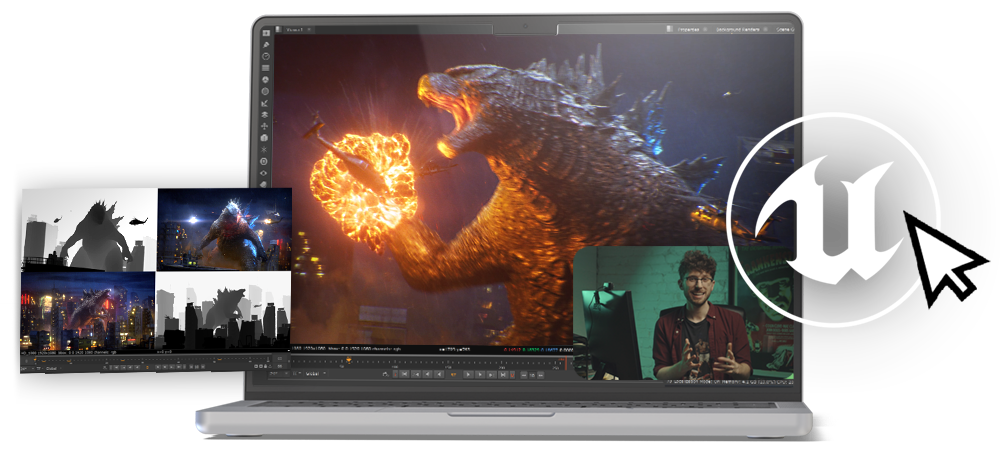Switch to the Background Renders tab
The height and width of the screenshot is (451, 1000).
click(737, 29)
